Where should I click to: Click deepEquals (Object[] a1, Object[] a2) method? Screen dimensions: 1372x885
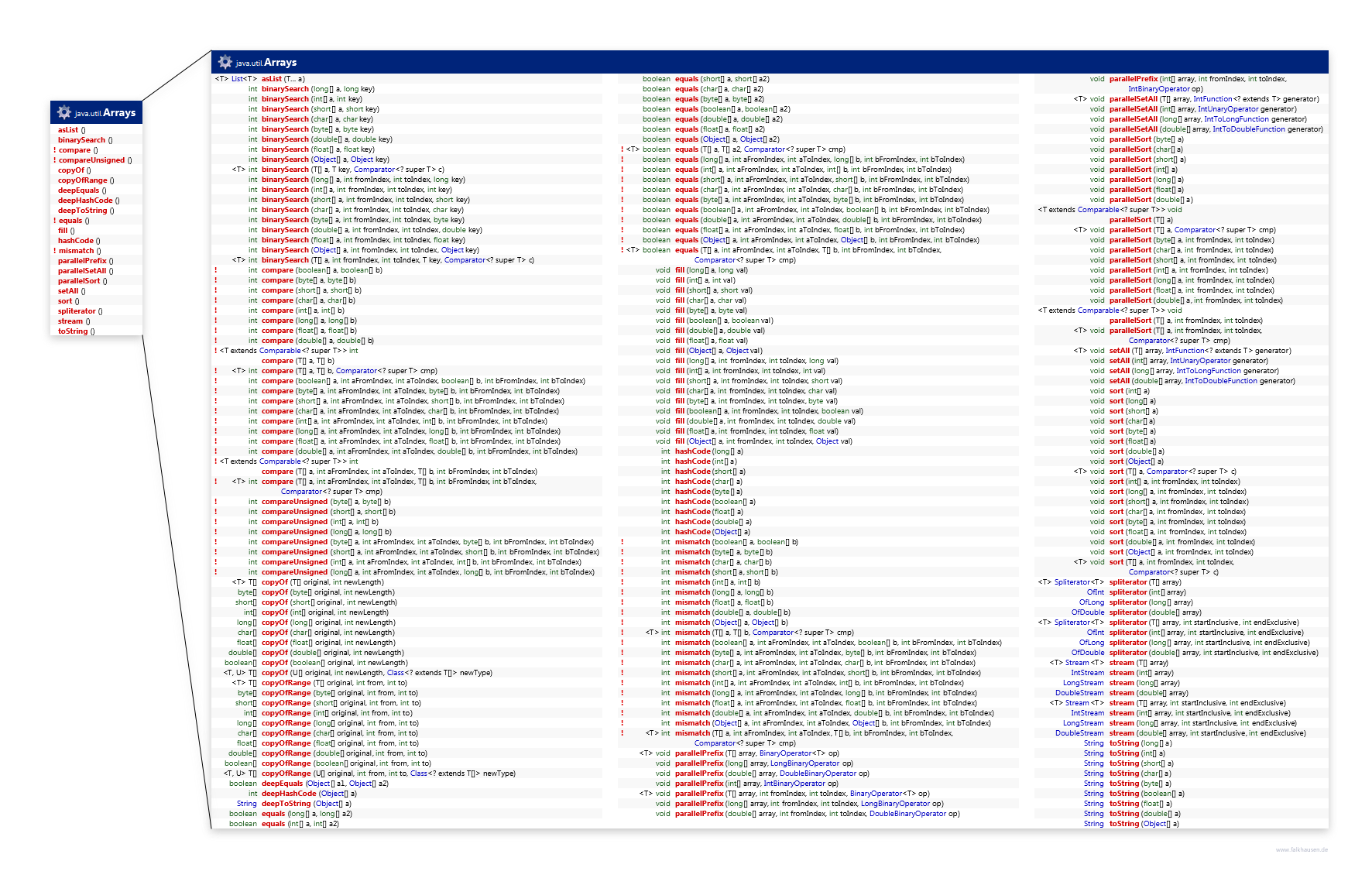pos(325,784)
